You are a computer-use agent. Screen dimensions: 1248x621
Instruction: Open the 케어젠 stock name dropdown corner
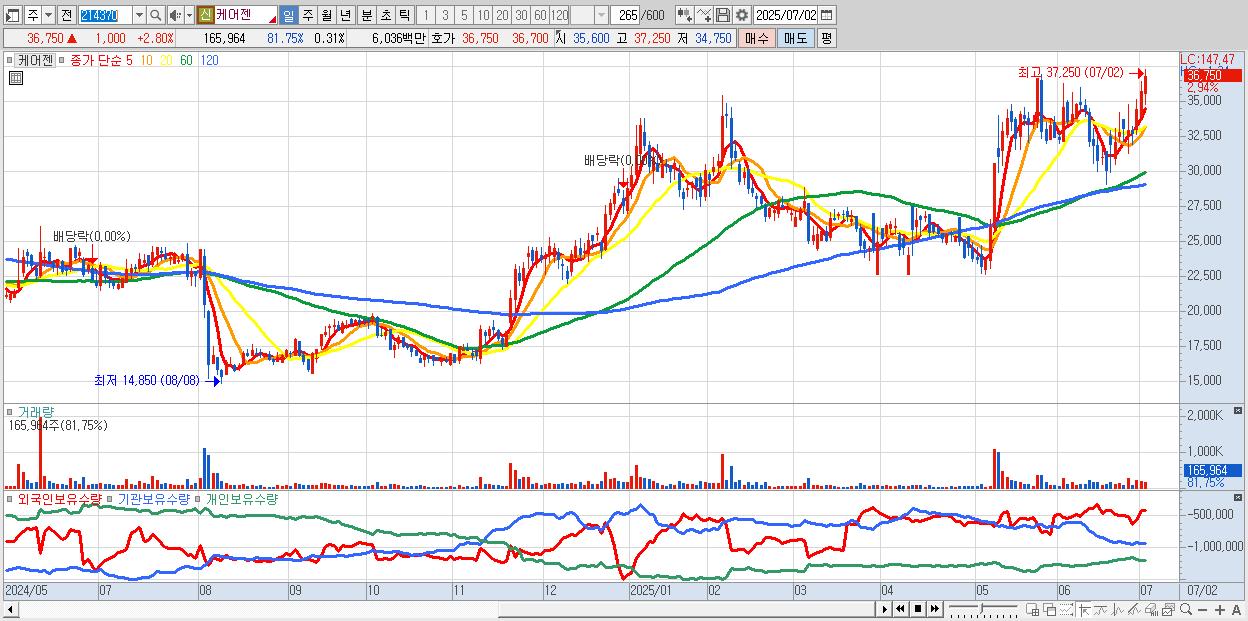tap(271, 19)
